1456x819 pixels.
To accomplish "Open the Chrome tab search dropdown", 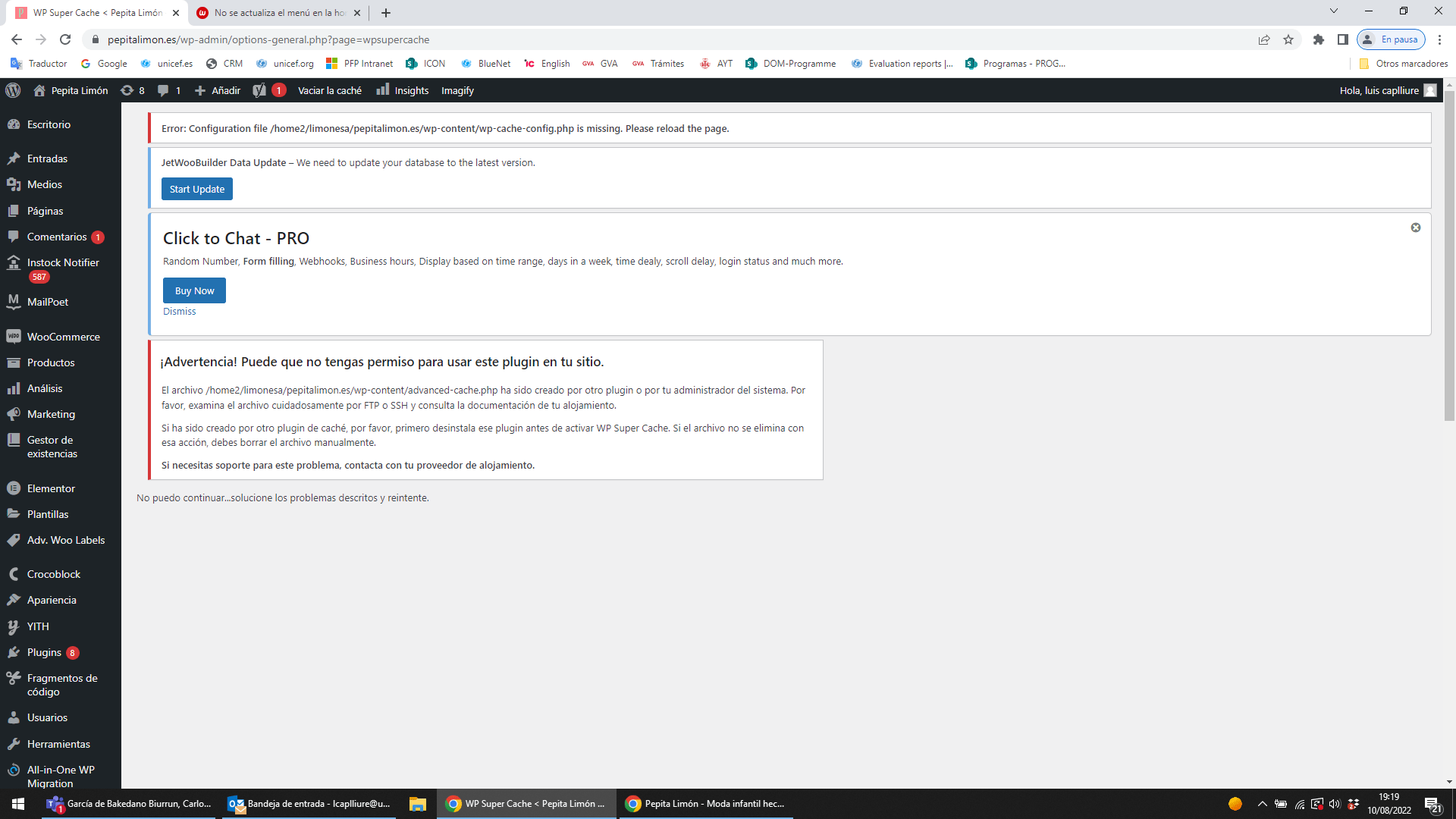I will point(1334,11).
